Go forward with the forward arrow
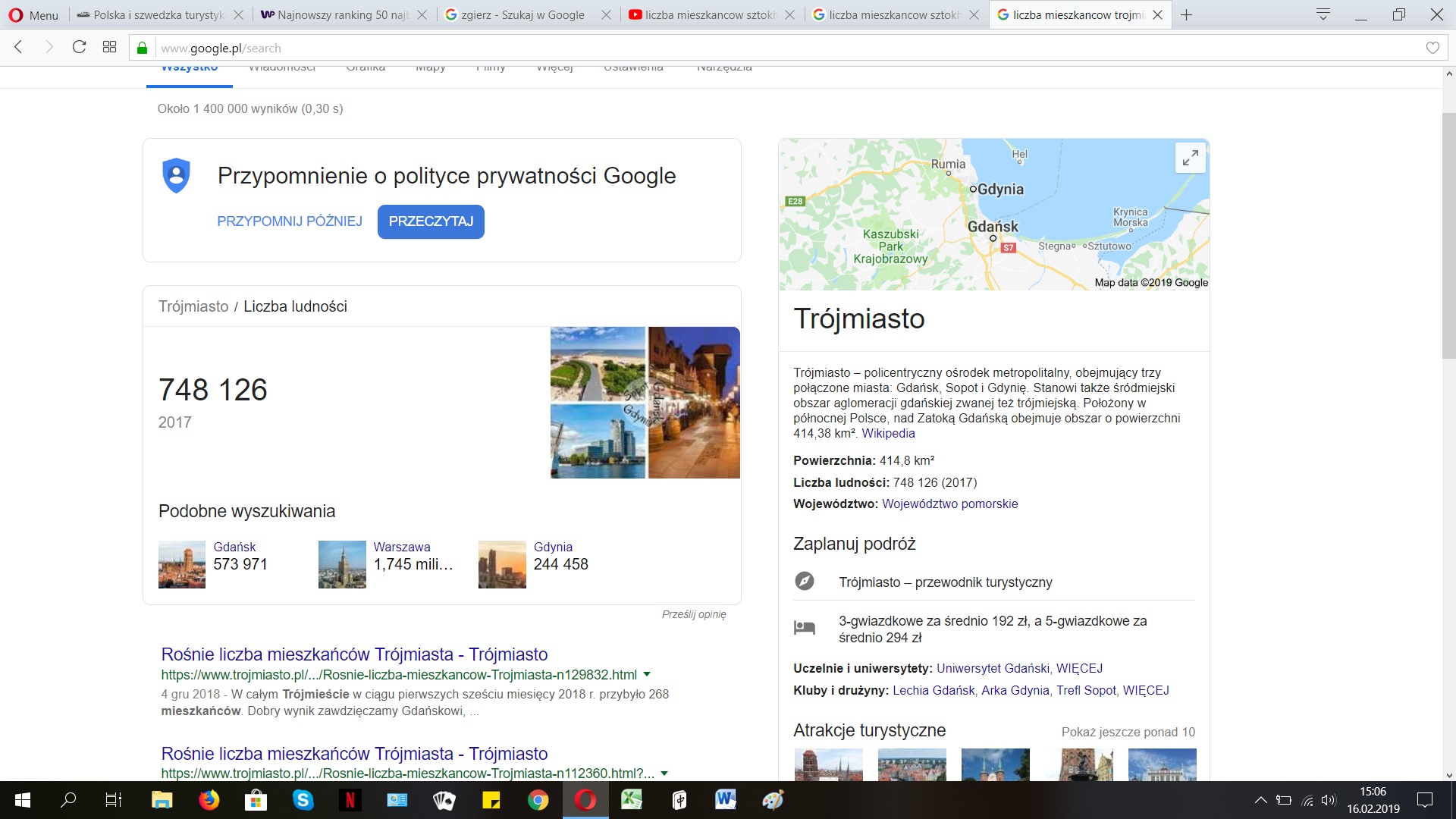Image resolution: width=1456 pixels, height=819 pixels. (x=49, y=47)
